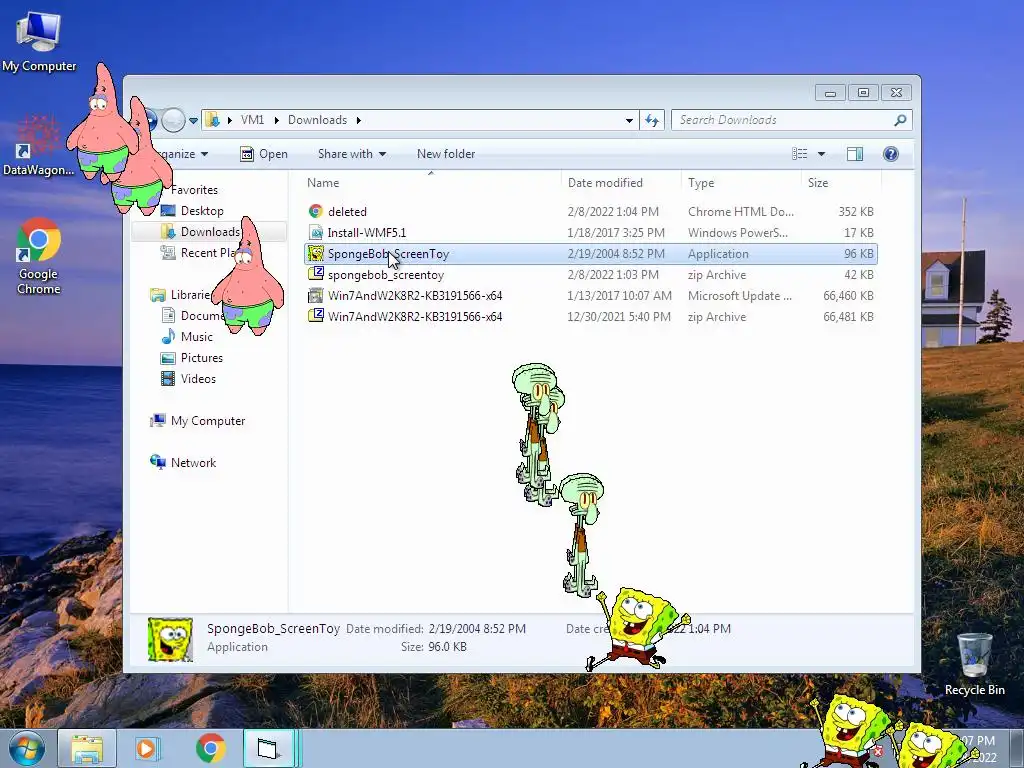Click New folder in the toolbar
The width and height of the screenshot is (1024, 768).
coord(446,154)
